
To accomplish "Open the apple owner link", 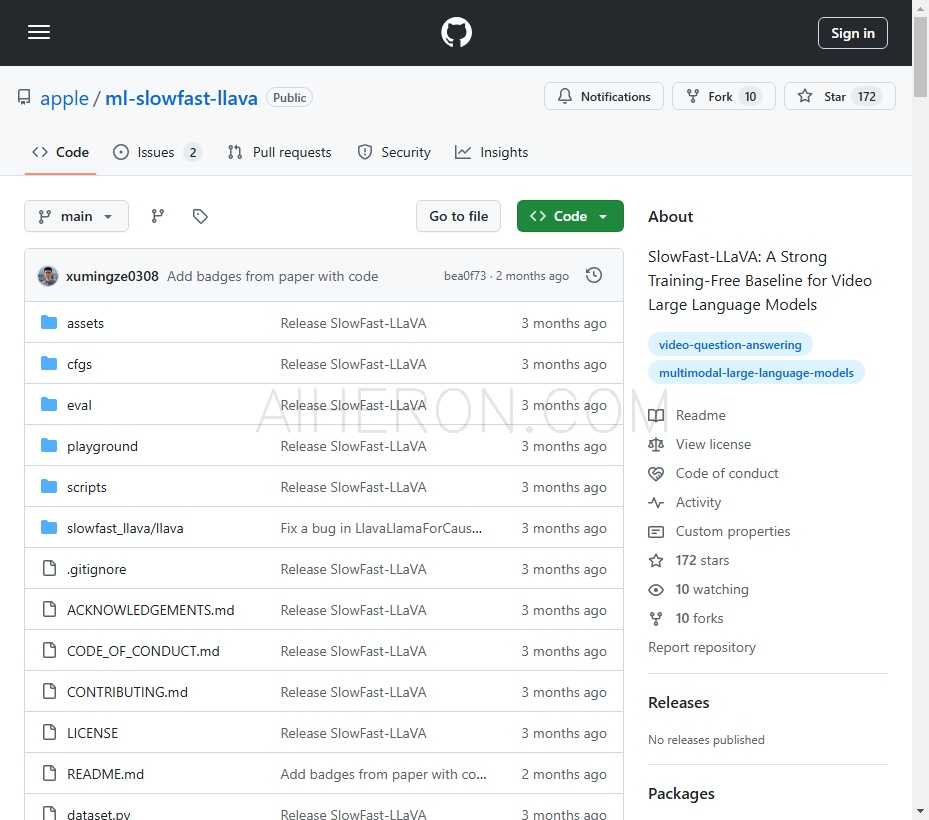I will point(64,98).
